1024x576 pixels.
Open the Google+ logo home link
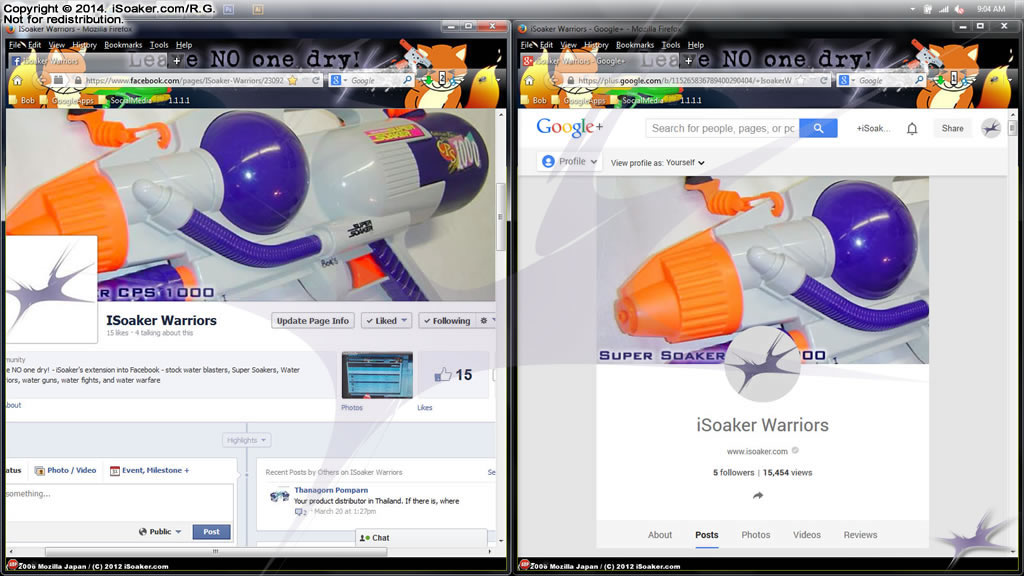569,127
